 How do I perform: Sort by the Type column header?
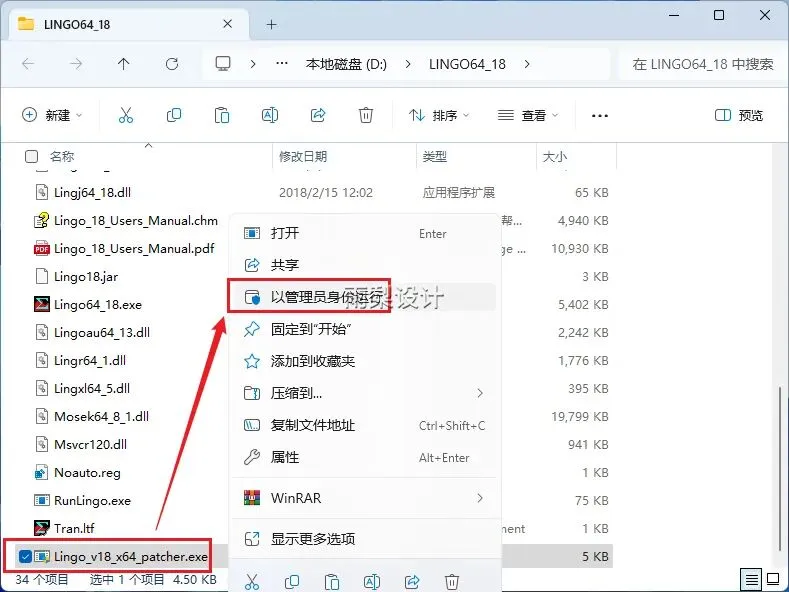(x=435, y=157)
